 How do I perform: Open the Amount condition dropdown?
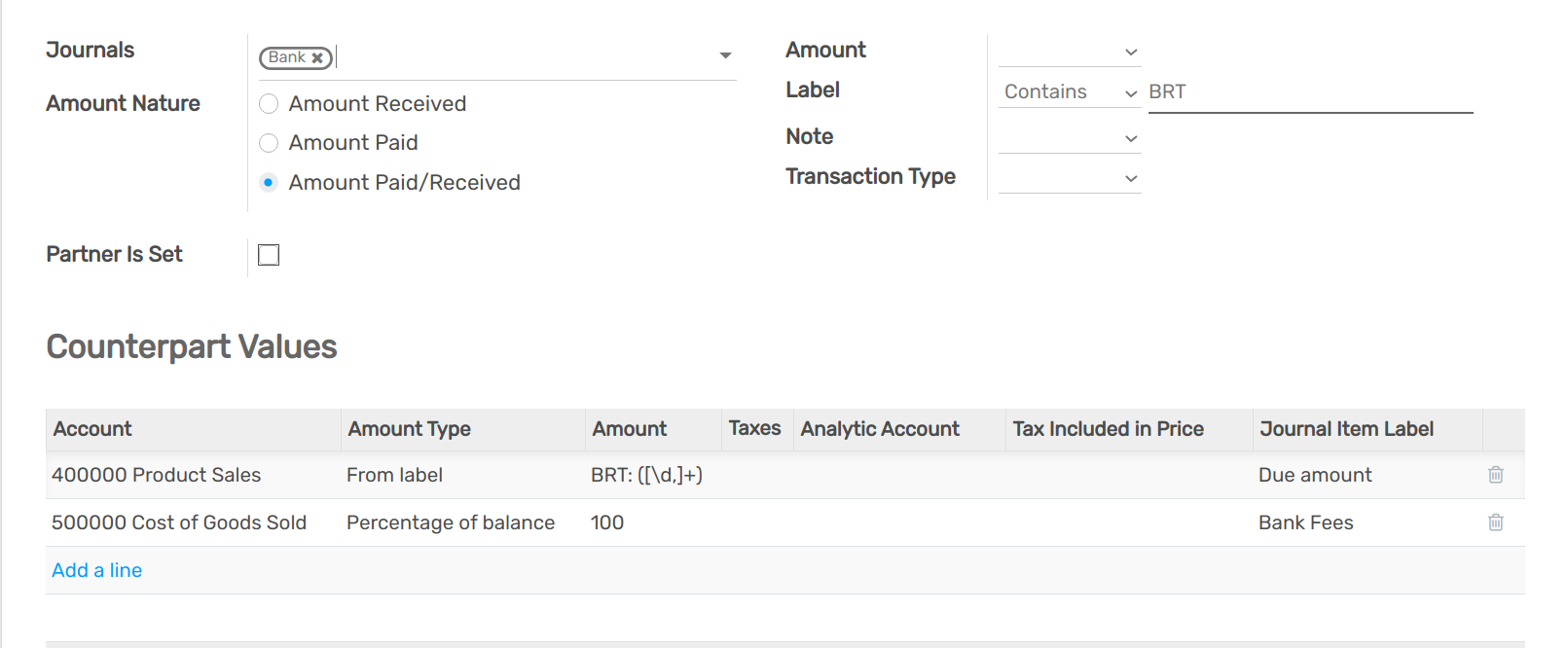(1070, 52)
